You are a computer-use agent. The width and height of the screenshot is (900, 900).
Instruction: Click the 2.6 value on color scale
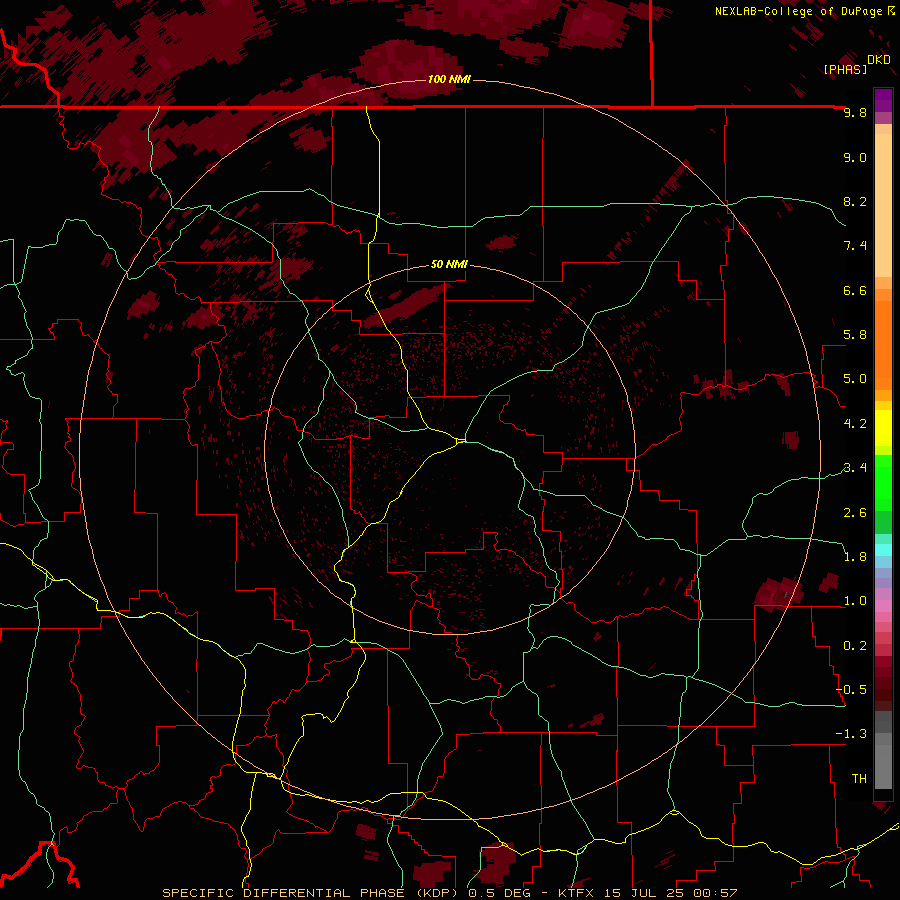[855, 513]
